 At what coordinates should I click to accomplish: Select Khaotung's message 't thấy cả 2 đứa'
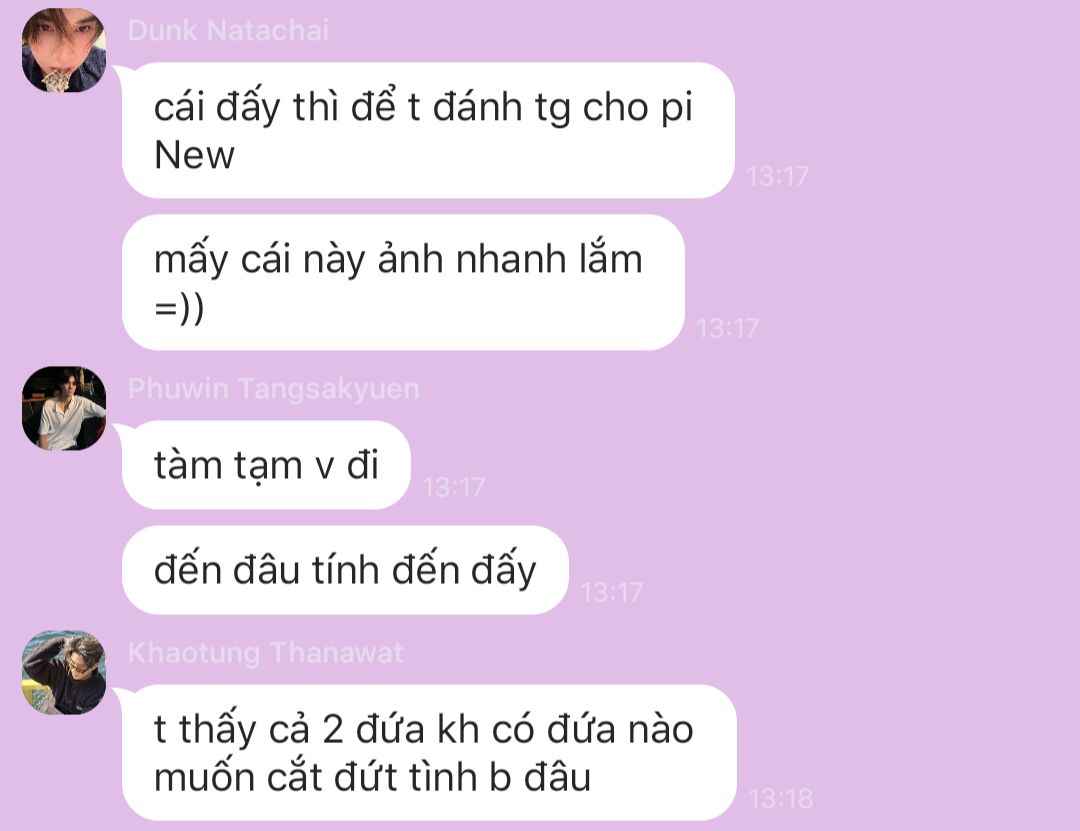point(429,752)
